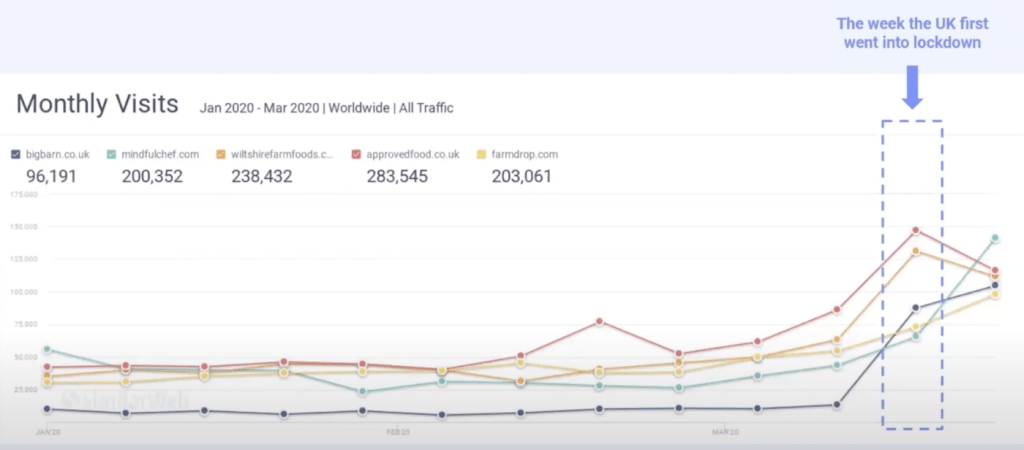This screenshot has width=1024, height=450.
Task: Click the dark bigbarn point inside the dashed box
Action: [914, 307]
